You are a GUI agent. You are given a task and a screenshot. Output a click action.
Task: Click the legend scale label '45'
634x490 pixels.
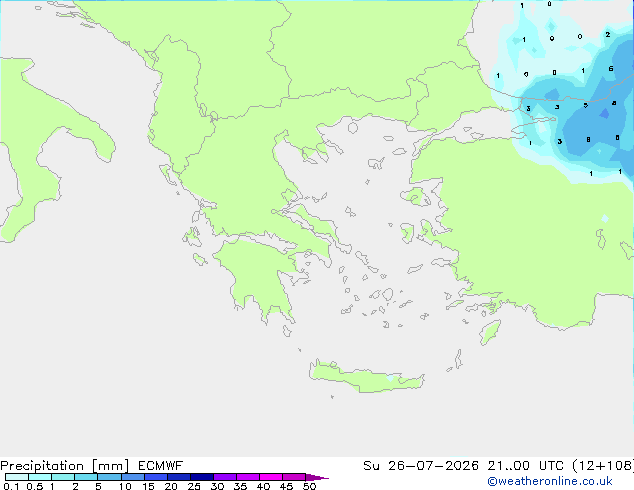(x=287, y=486)
